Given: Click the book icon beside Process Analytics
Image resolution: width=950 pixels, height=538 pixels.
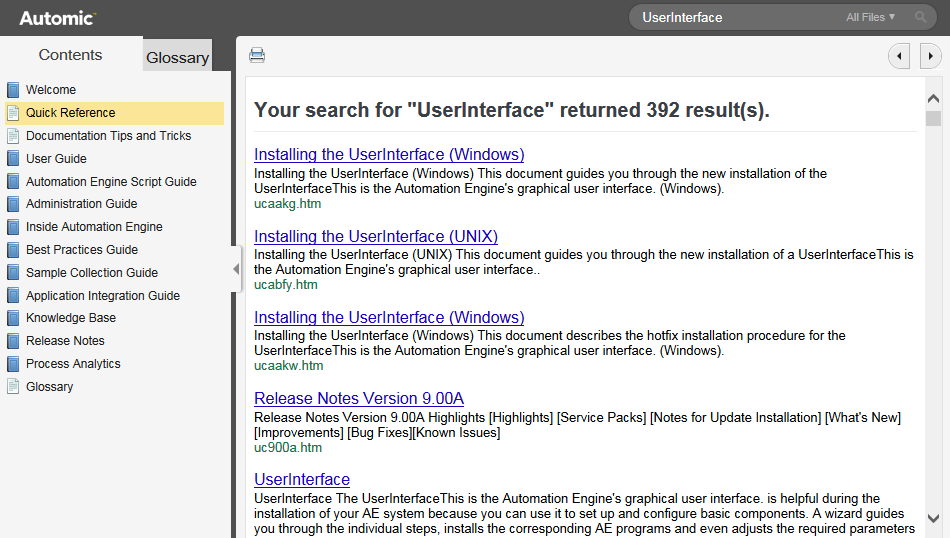Looking at the screenshot, I should (x=13, y=364).
